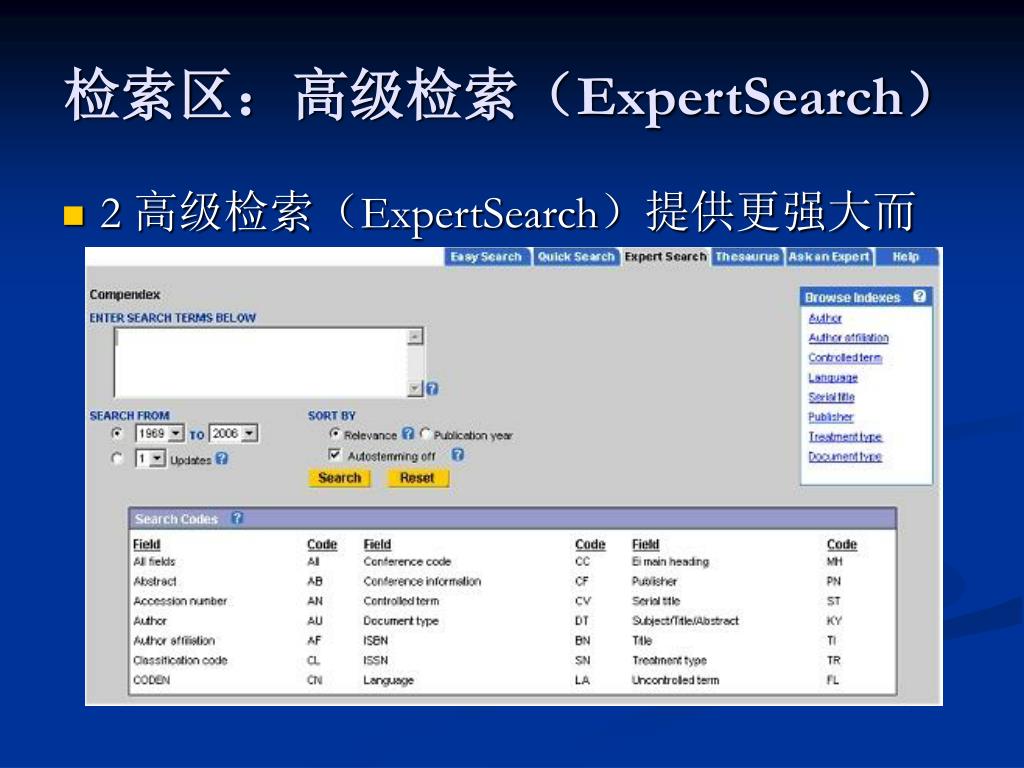
Task: Click scroll up arrow of search box
Action: tap(415, 336)
